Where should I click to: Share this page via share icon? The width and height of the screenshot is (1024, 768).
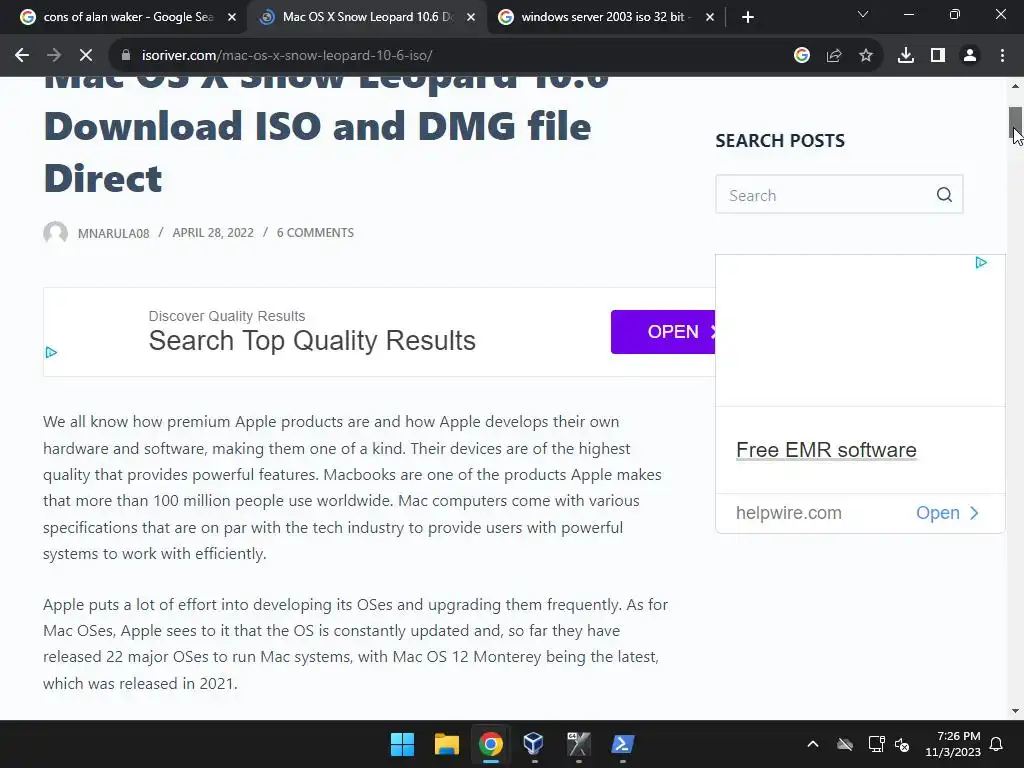tap(834, 56)
